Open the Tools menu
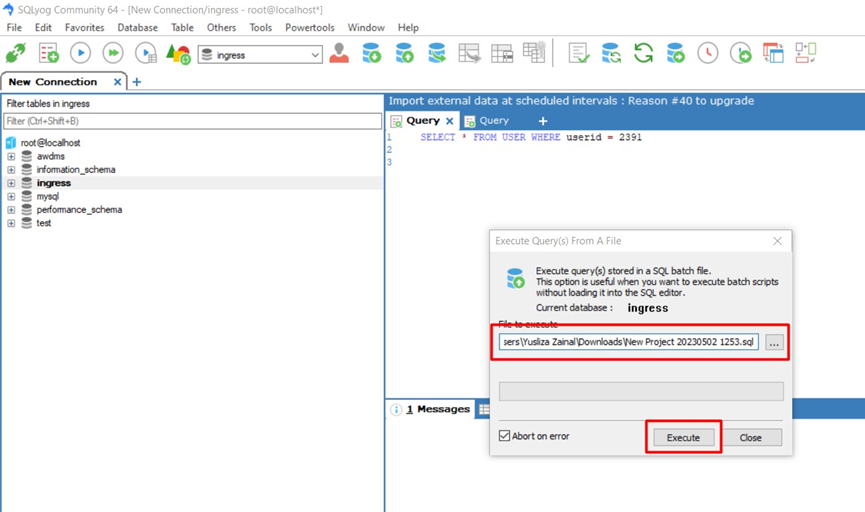The height and width of the screenshot is (512, 865). pos(260,28)
